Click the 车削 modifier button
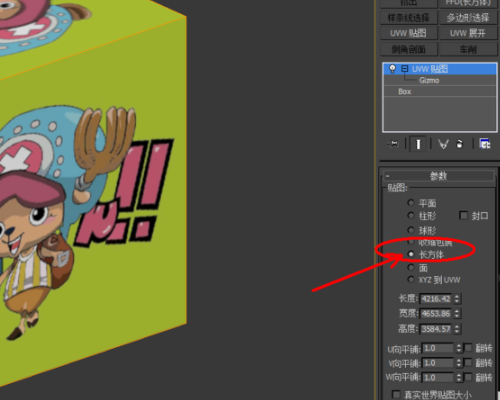The height and width of the screenshot is (400, 500). (x=468, y=49)
